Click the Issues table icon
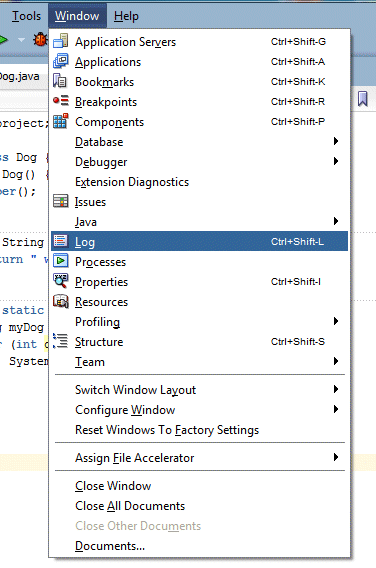Screen dimensions: 376x568 click(x=60, y=201)
